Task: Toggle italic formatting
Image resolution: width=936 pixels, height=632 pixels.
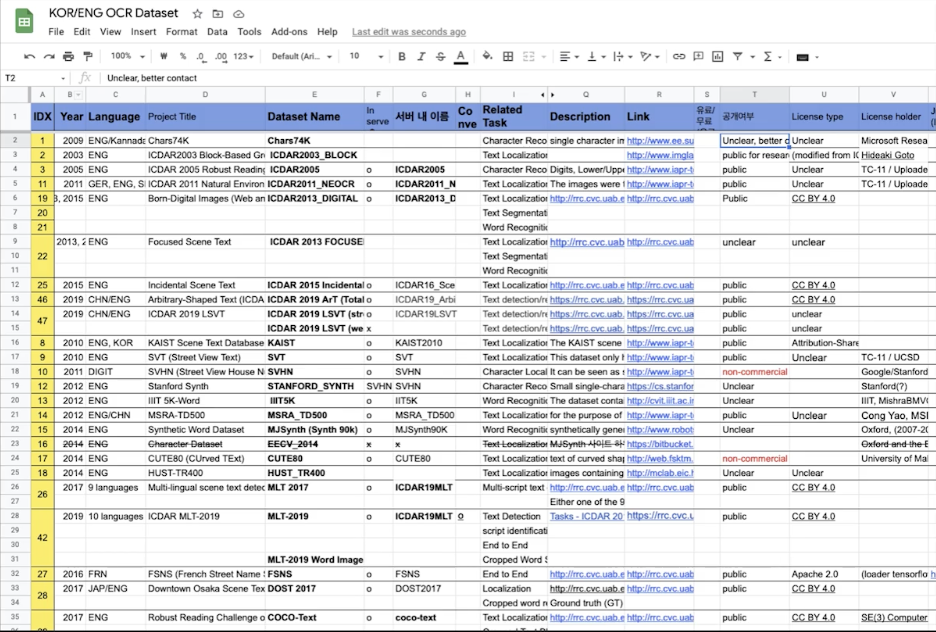Action: click(x=421, y=56)
